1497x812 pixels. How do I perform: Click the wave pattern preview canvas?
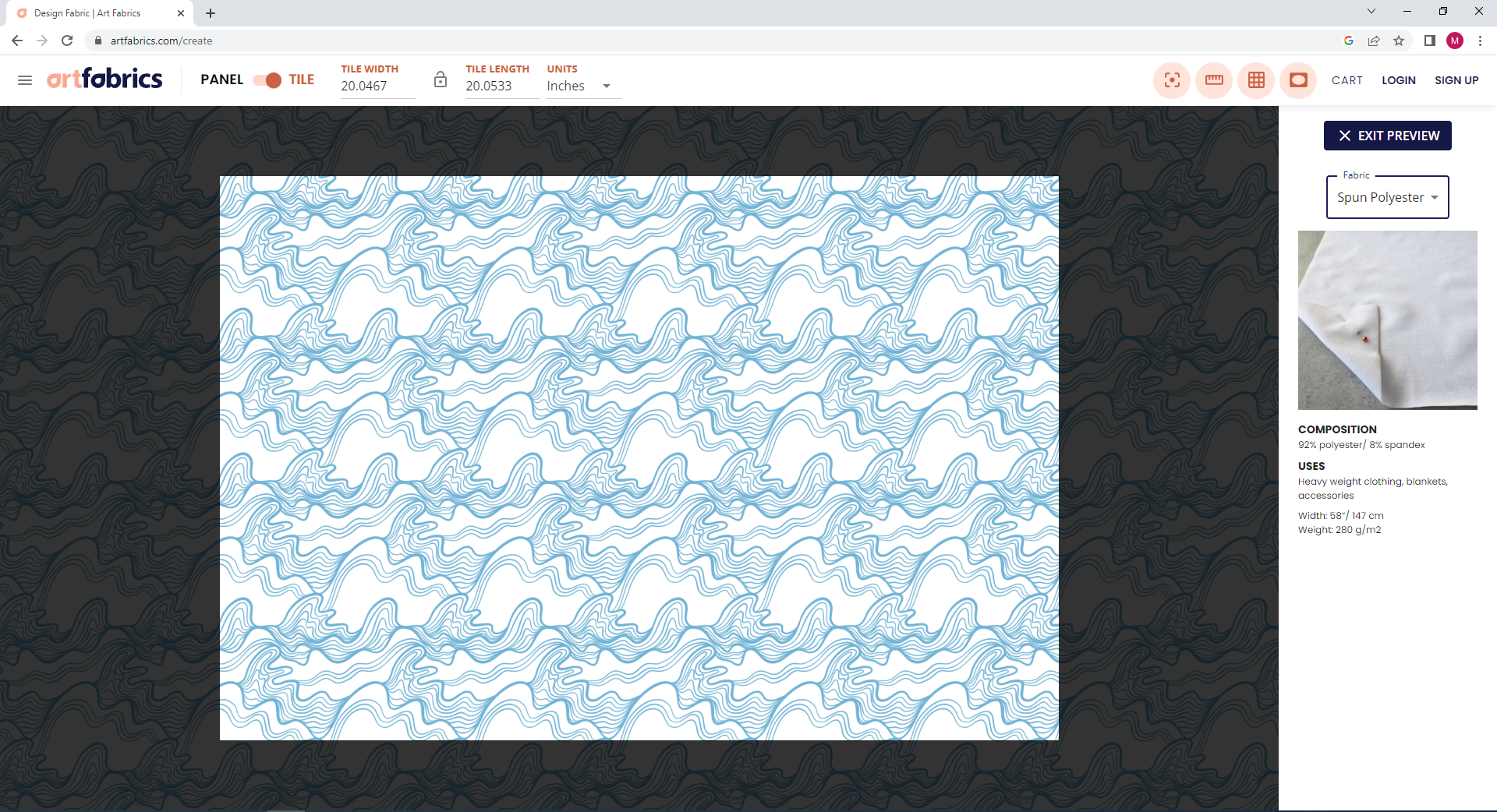[639, 458]
